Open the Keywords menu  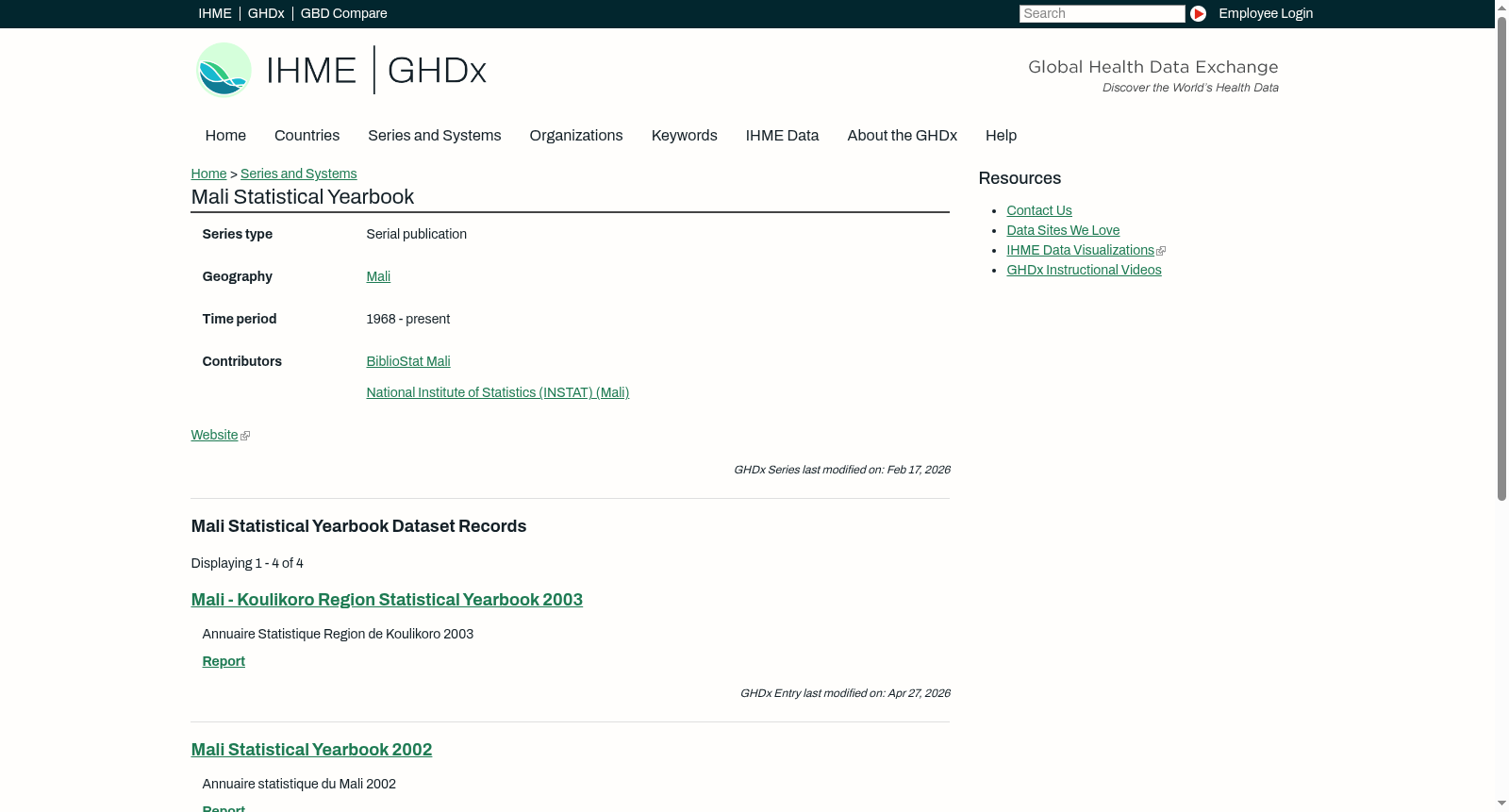685,136
